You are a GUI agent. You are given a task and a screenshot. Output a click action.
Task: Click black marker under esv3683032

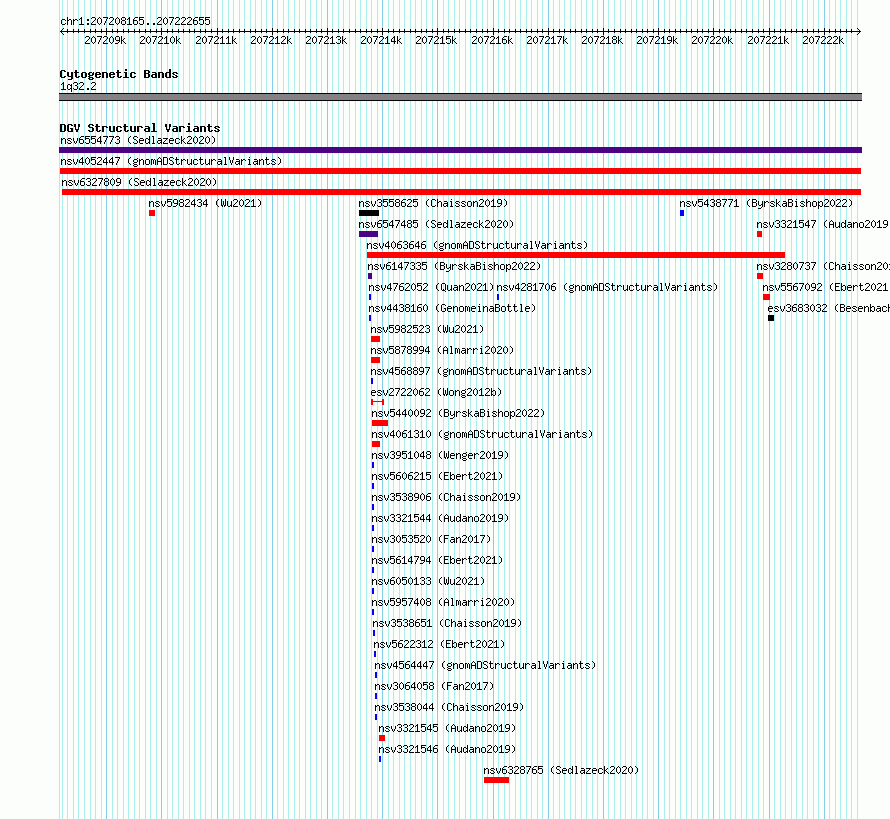click(771, 318)
